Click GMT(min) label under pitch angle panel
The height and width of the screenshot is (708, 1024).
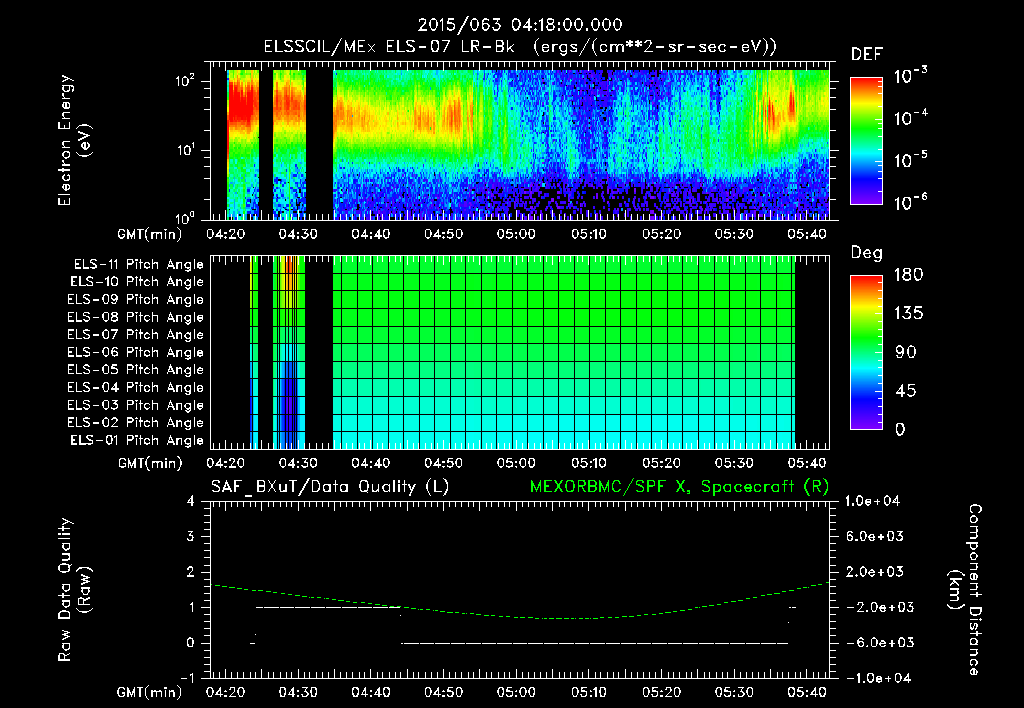150,463
